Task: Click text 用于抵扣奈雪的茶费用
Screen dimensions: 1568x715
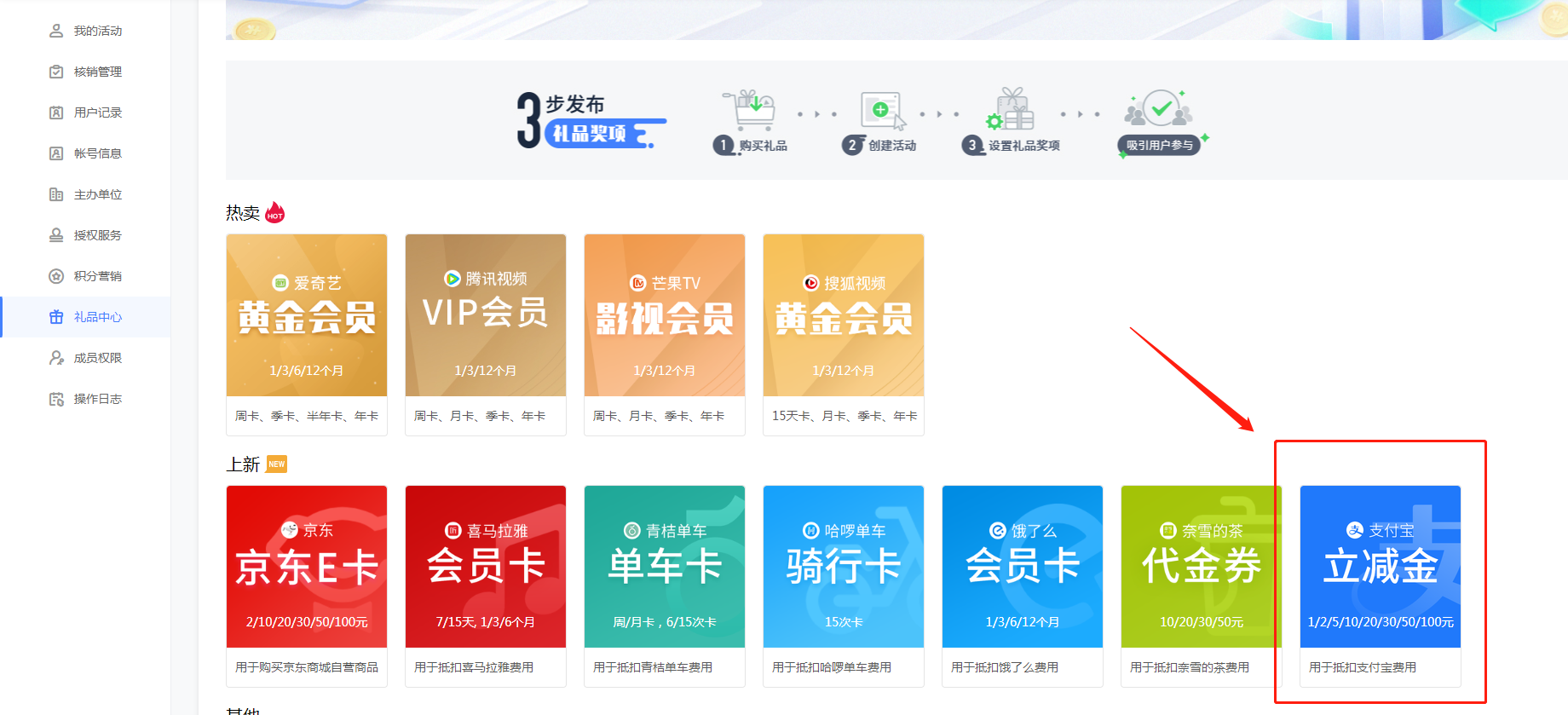Action: click(1190, 667)
